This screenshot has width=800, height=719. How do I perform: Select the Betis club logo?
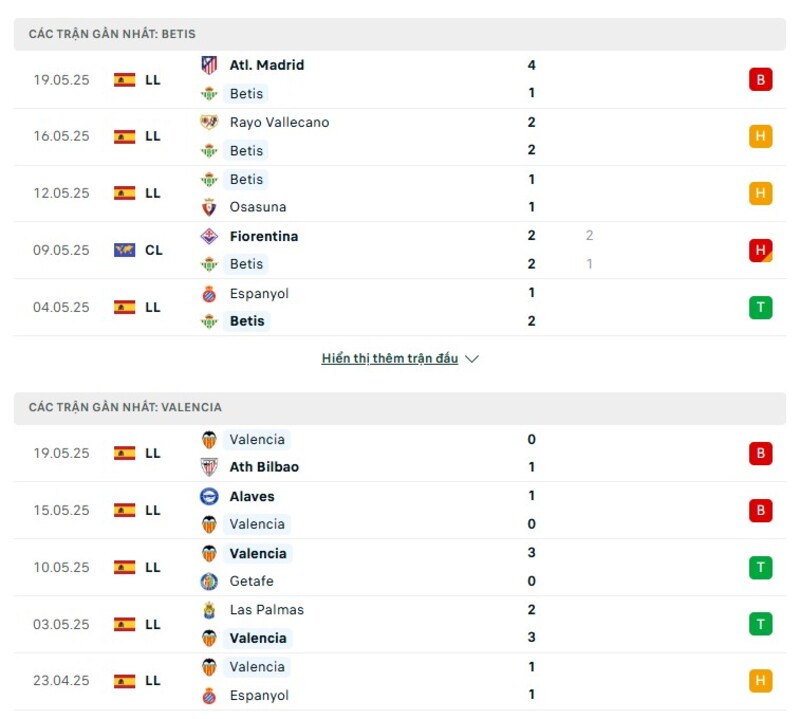(210, 93)
